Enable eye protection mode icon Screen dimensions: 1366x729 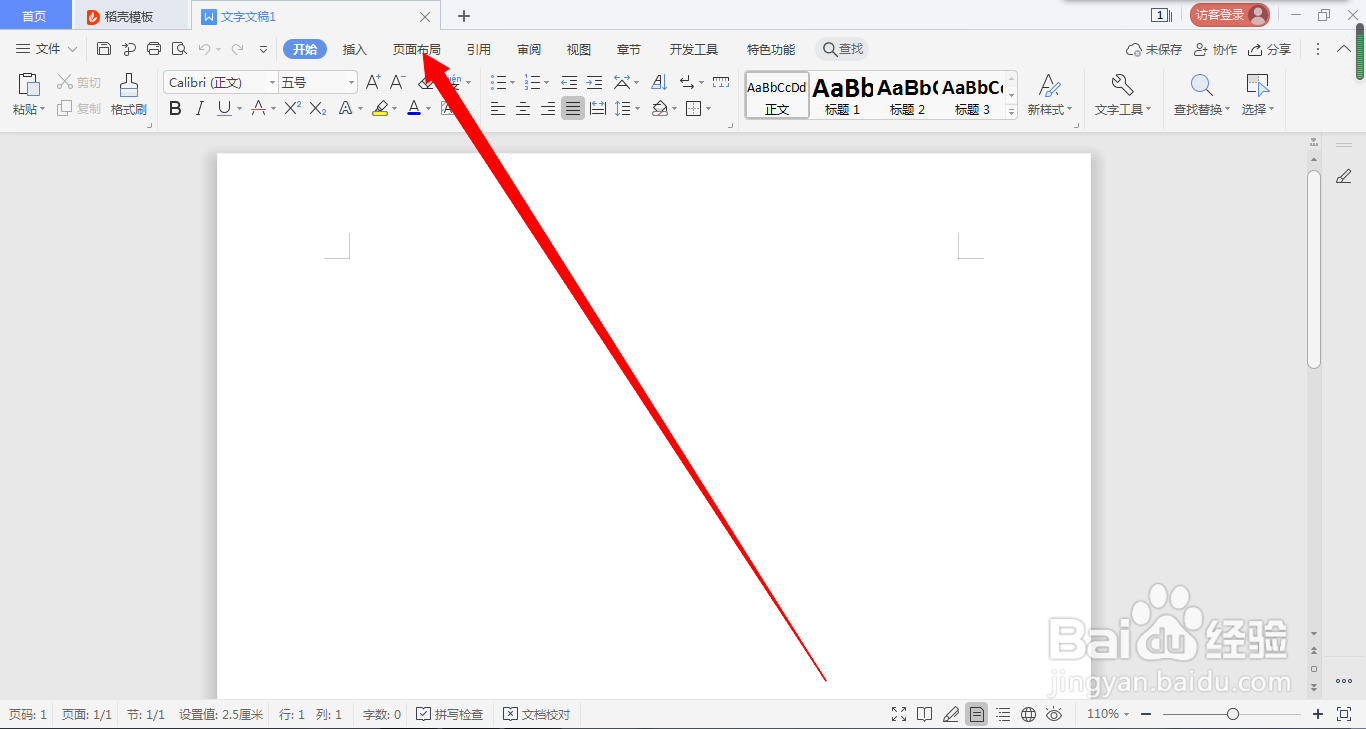pos(1054,714)
